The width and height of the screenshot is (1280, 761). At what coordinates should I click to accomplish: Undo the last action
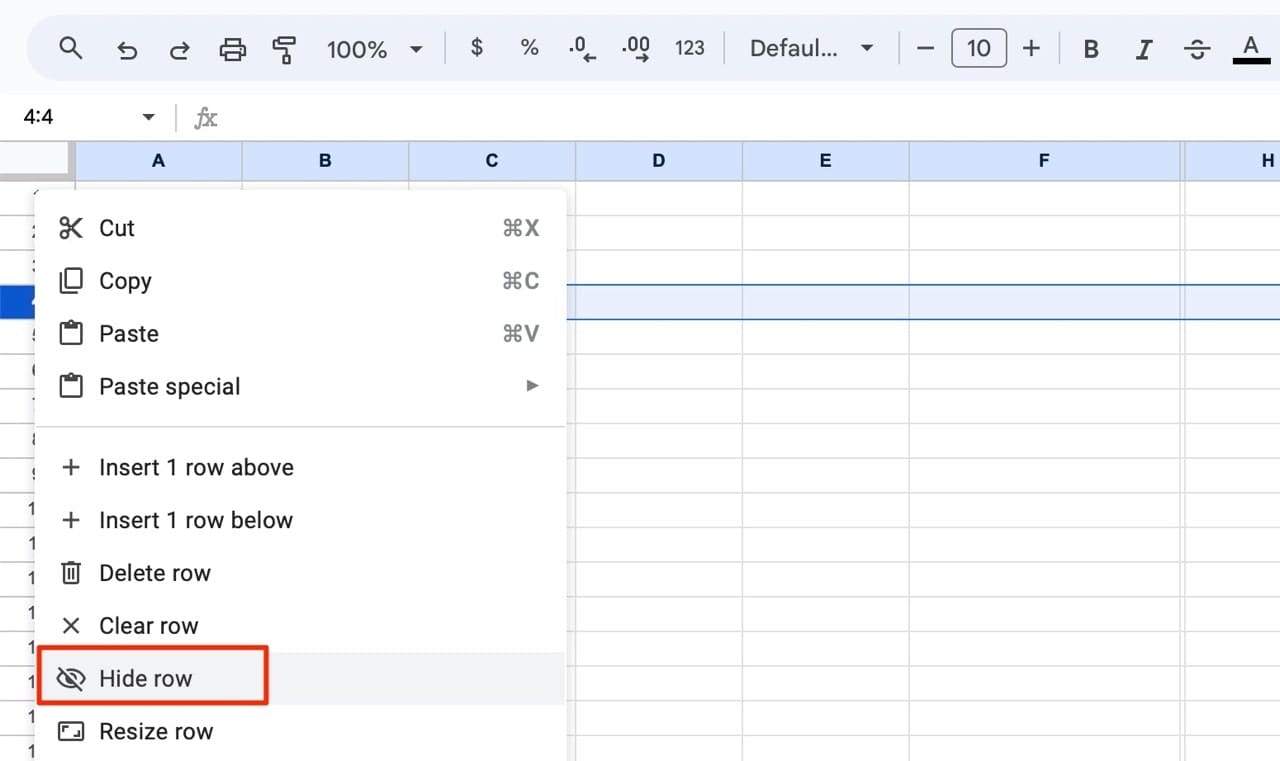pos(127,48)
